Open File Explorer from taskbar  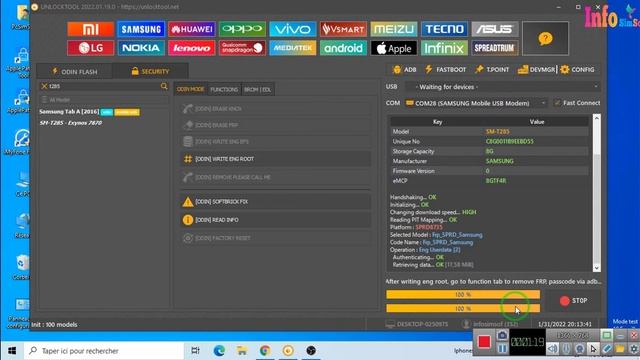point(242,351)
